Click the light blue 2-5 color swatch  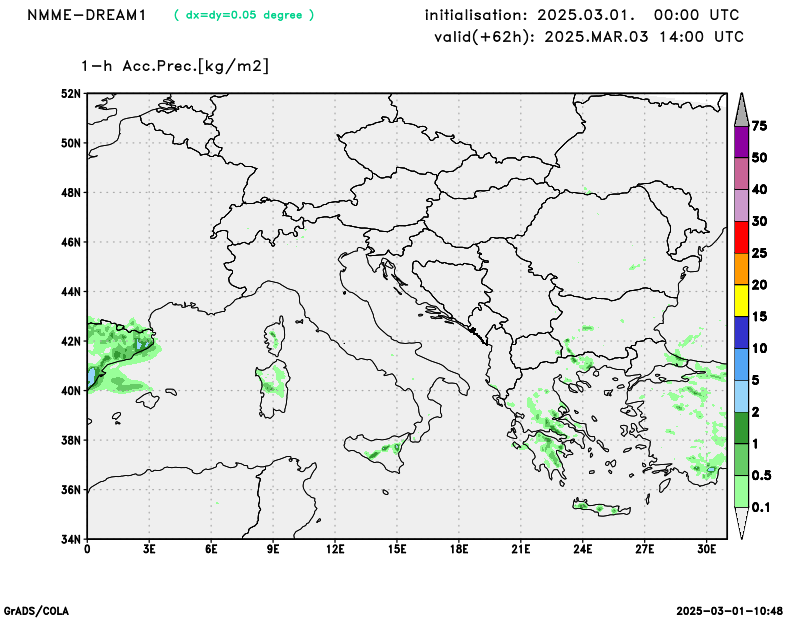(x=741, y=396)
